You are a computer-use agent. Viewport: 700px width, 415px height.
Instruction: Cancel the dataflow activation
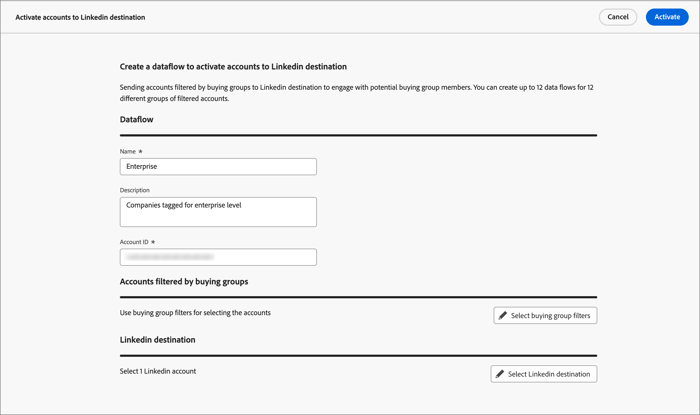tap(618, 17)
